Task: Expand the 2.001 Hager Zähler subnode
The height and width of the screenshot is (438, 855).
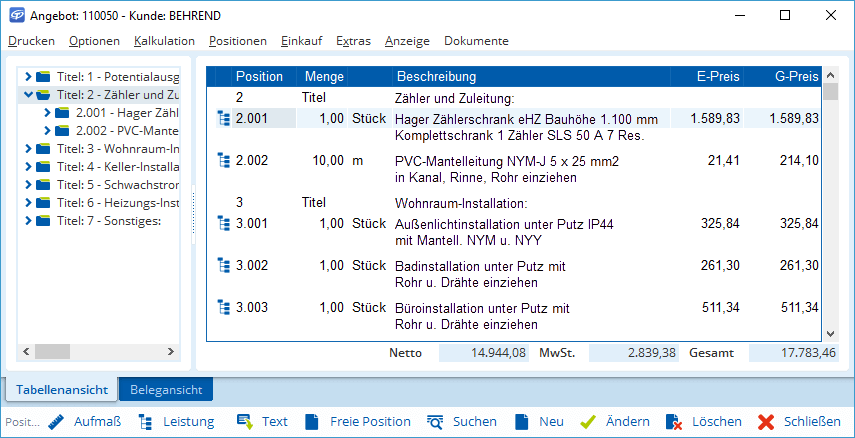Action: [x=46, y=113]
